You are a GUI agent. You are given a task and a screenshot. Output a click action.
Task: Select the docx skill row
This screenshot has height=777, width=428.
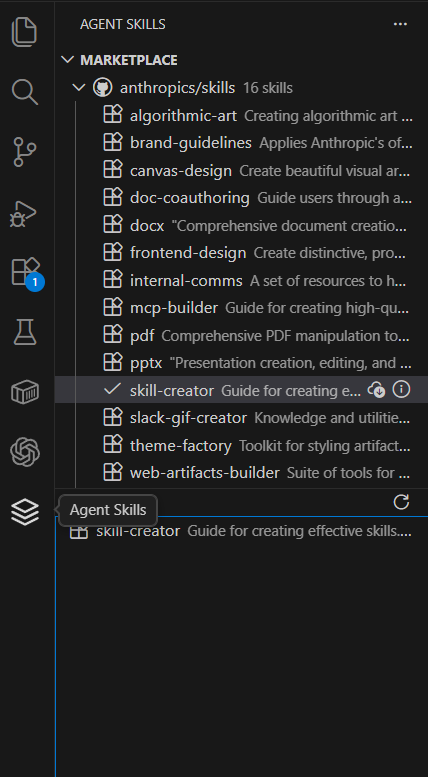[x=241, y=225]
